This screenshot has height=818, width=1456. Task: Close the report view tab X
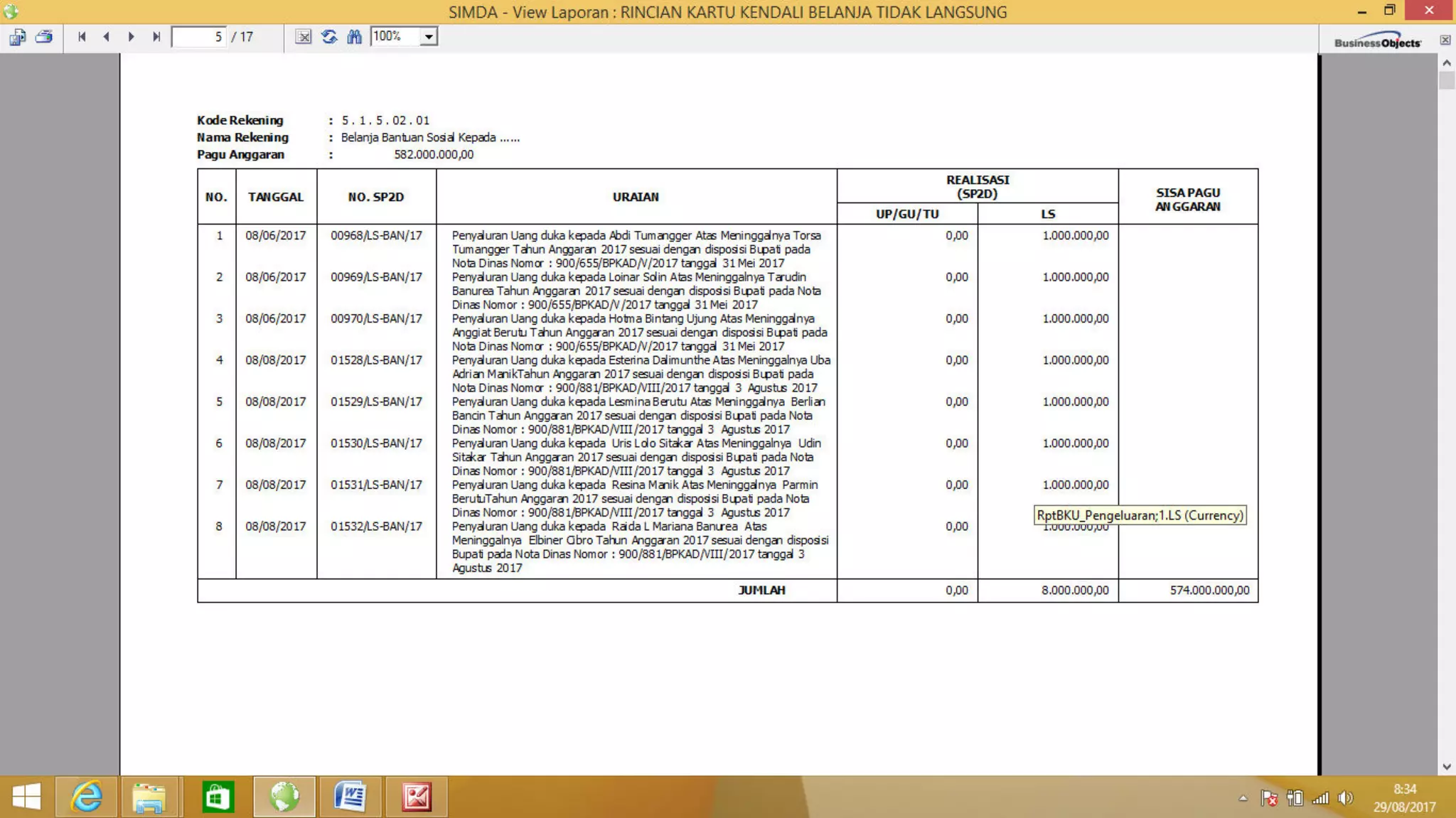click(x=1445, y=41)
